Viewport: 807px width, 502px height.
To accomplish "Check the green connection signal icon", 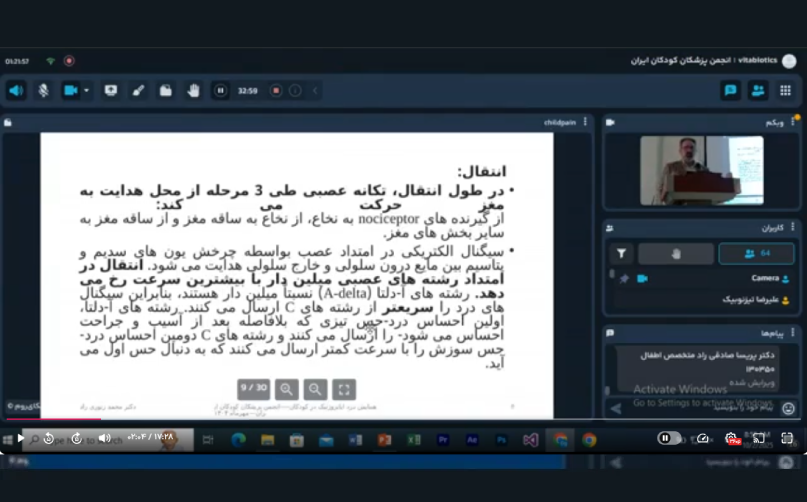I will tap(50, 61).
